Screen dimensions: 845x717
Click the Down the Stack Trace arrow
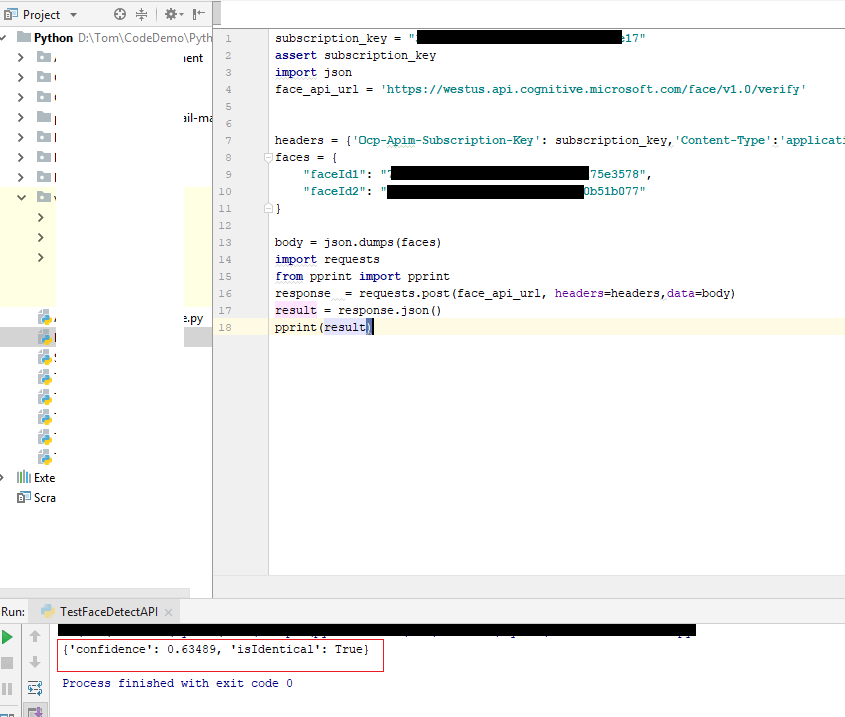35,662
